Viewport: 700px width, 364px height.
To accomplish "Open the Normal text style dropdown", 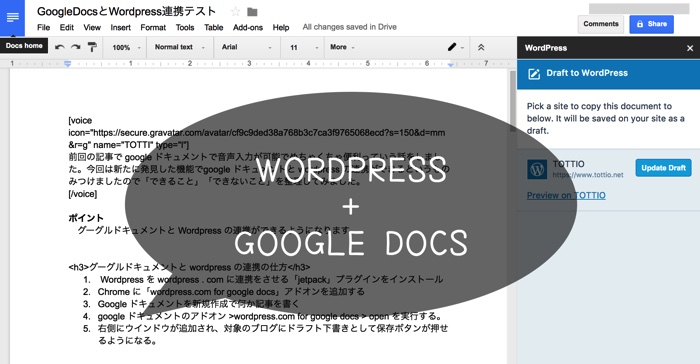I will point(179,47).
